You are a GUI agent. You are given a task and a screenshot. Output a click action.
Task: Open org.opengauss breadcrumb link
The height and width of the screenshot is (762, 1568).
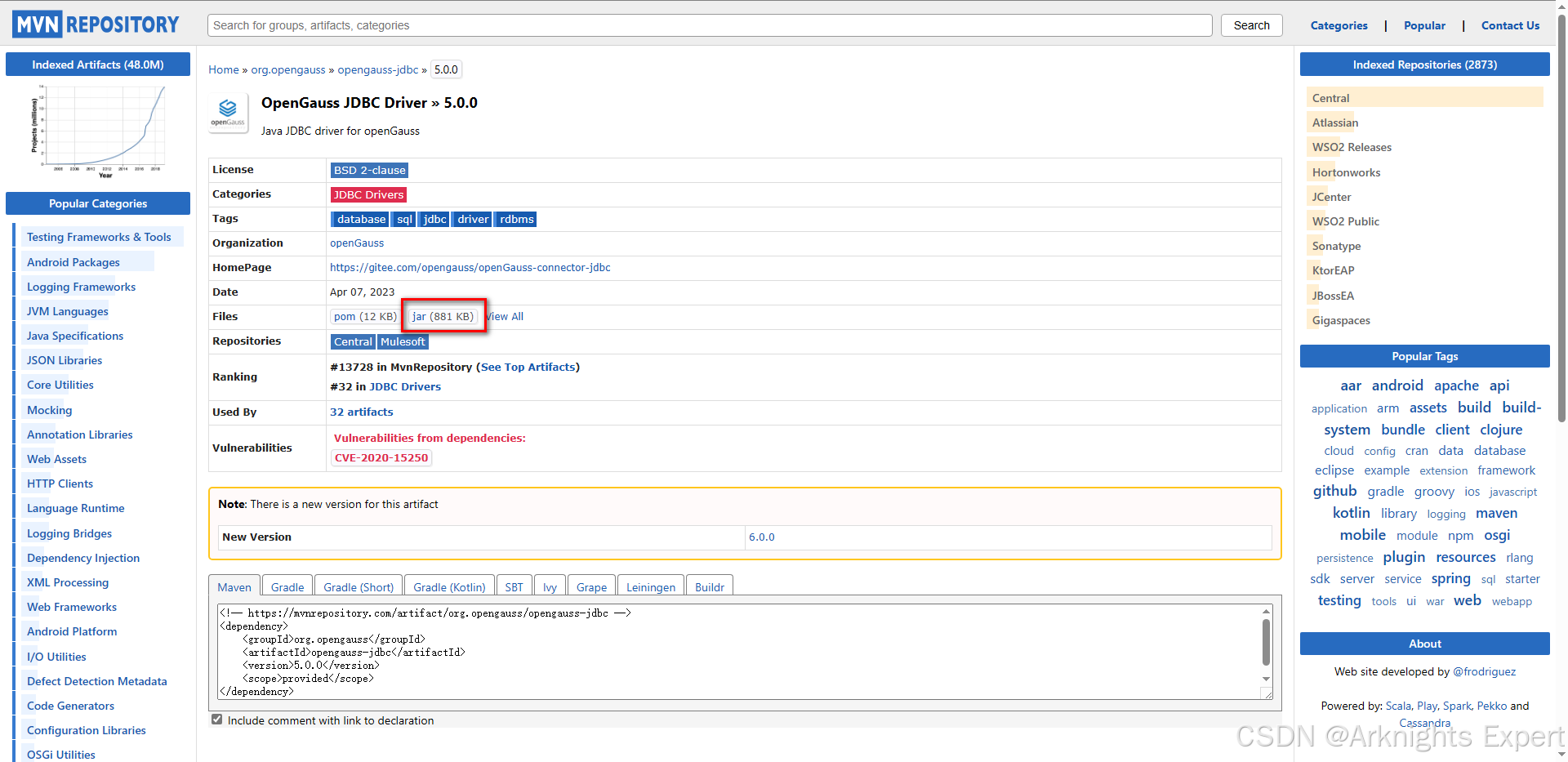[288, 69]
